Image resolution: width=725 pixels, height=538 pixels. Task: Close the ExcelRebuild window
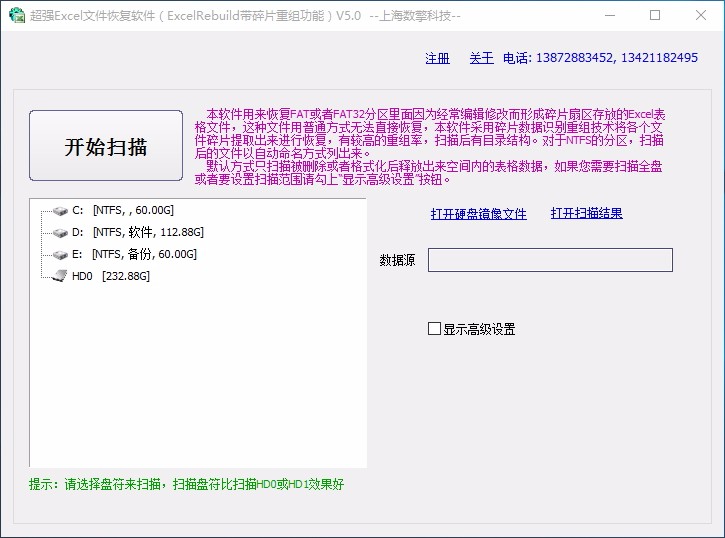(x=700, y=15)
